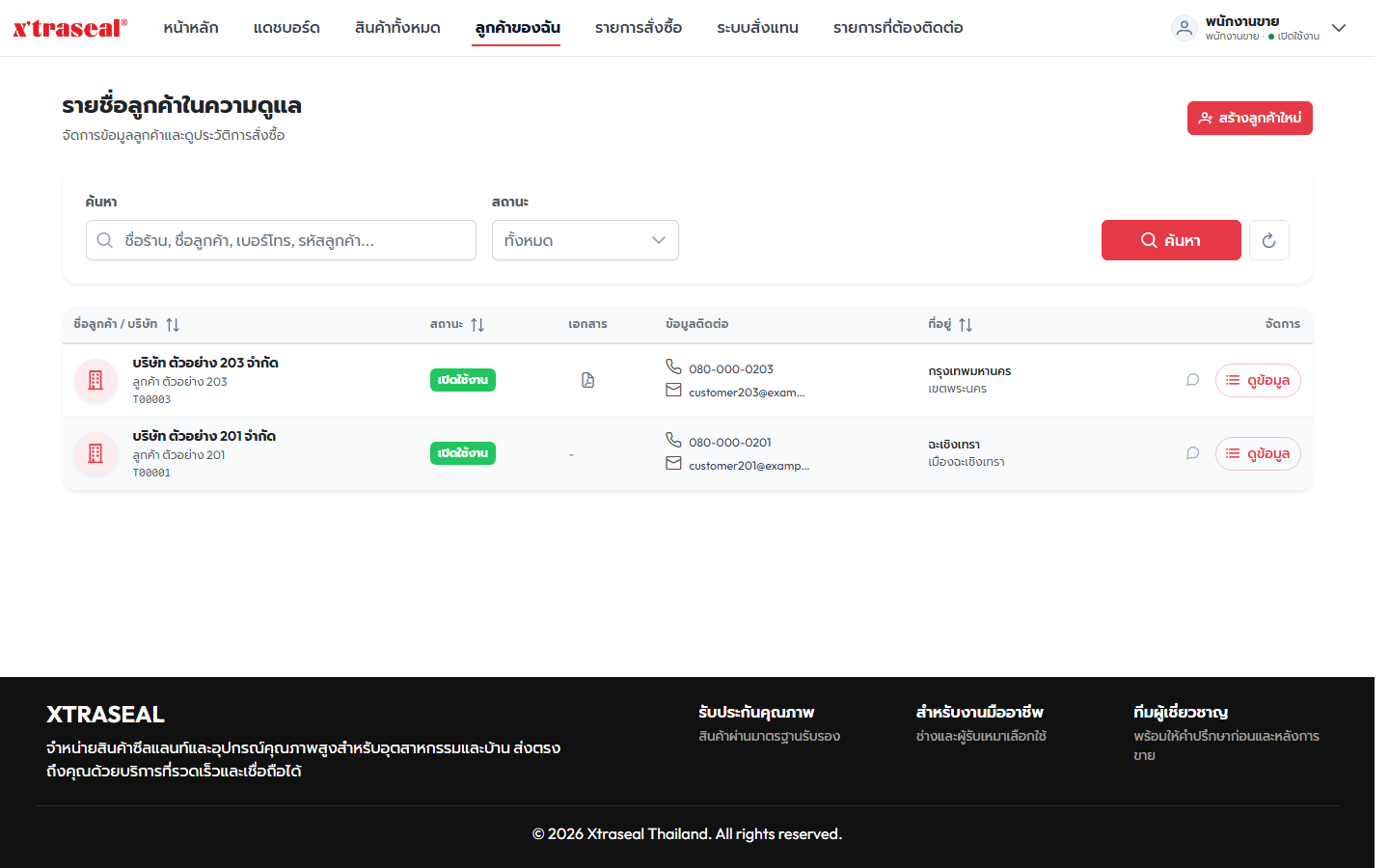Open the สินค้าทั้งหมด menu item
This screenshot has height=868, width=1389.
point(397,28)
